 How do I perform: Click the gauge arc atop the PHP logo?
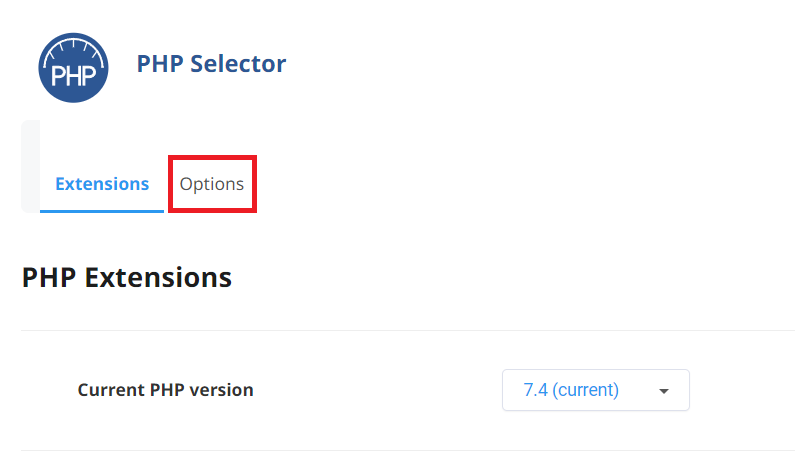click(x=73, y=43)
